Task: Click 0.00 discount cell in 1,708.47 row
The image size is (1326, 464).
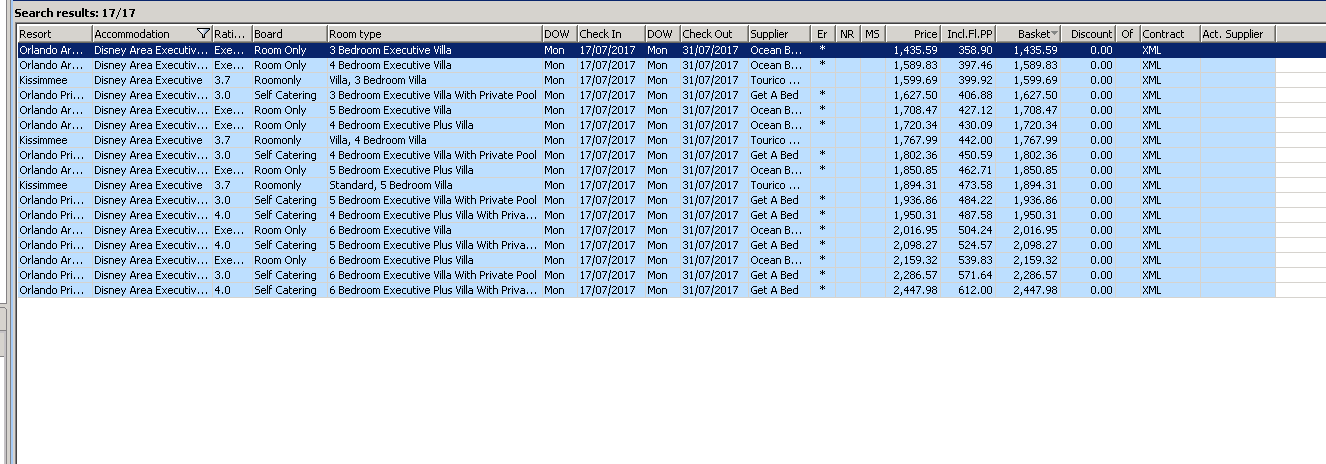Action: [x=1088, y=110]
